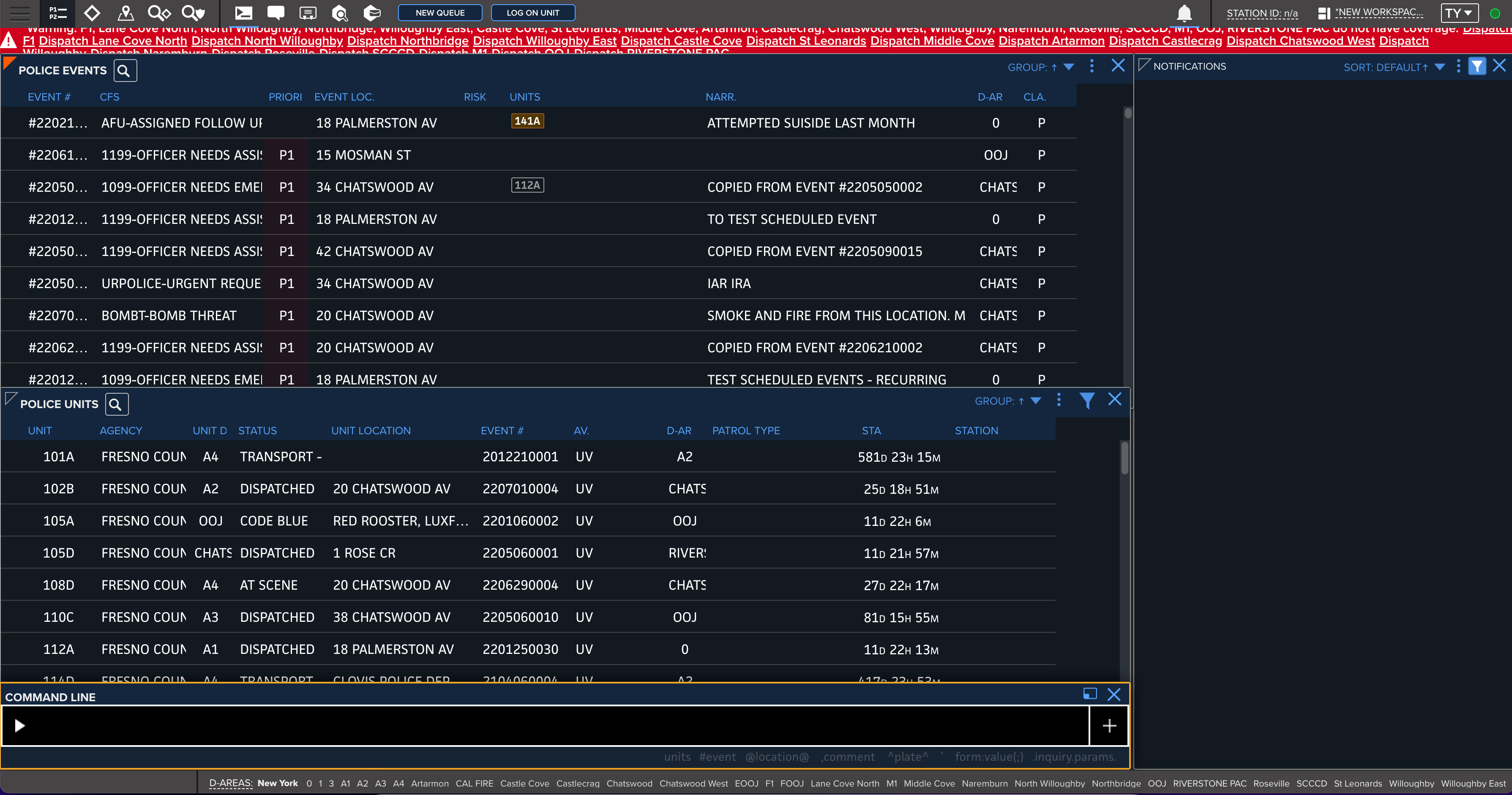
Task: Select Chatswood in D-AREAS bar
Action: point(629,783)
